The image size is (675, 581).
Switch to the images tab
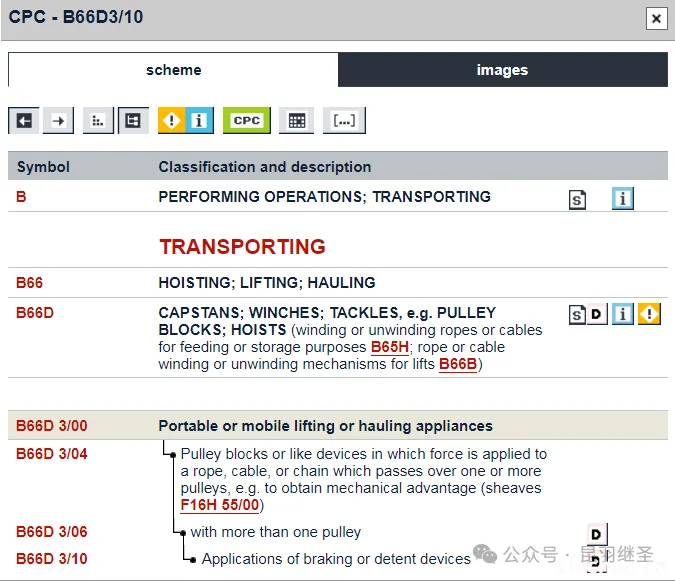click(x=502, y=70)
